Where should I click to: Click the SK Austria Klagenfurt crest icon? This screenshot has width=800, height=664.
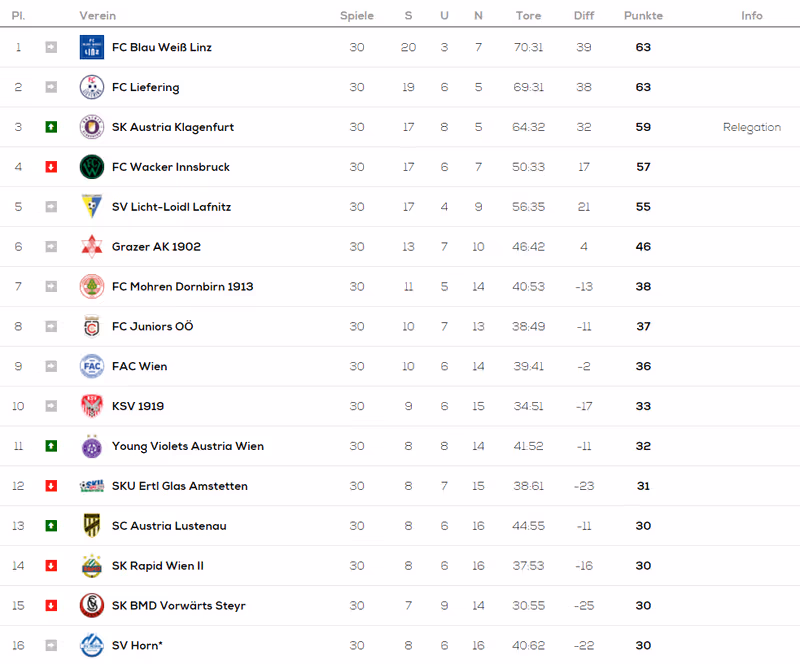tap(92, 127)
